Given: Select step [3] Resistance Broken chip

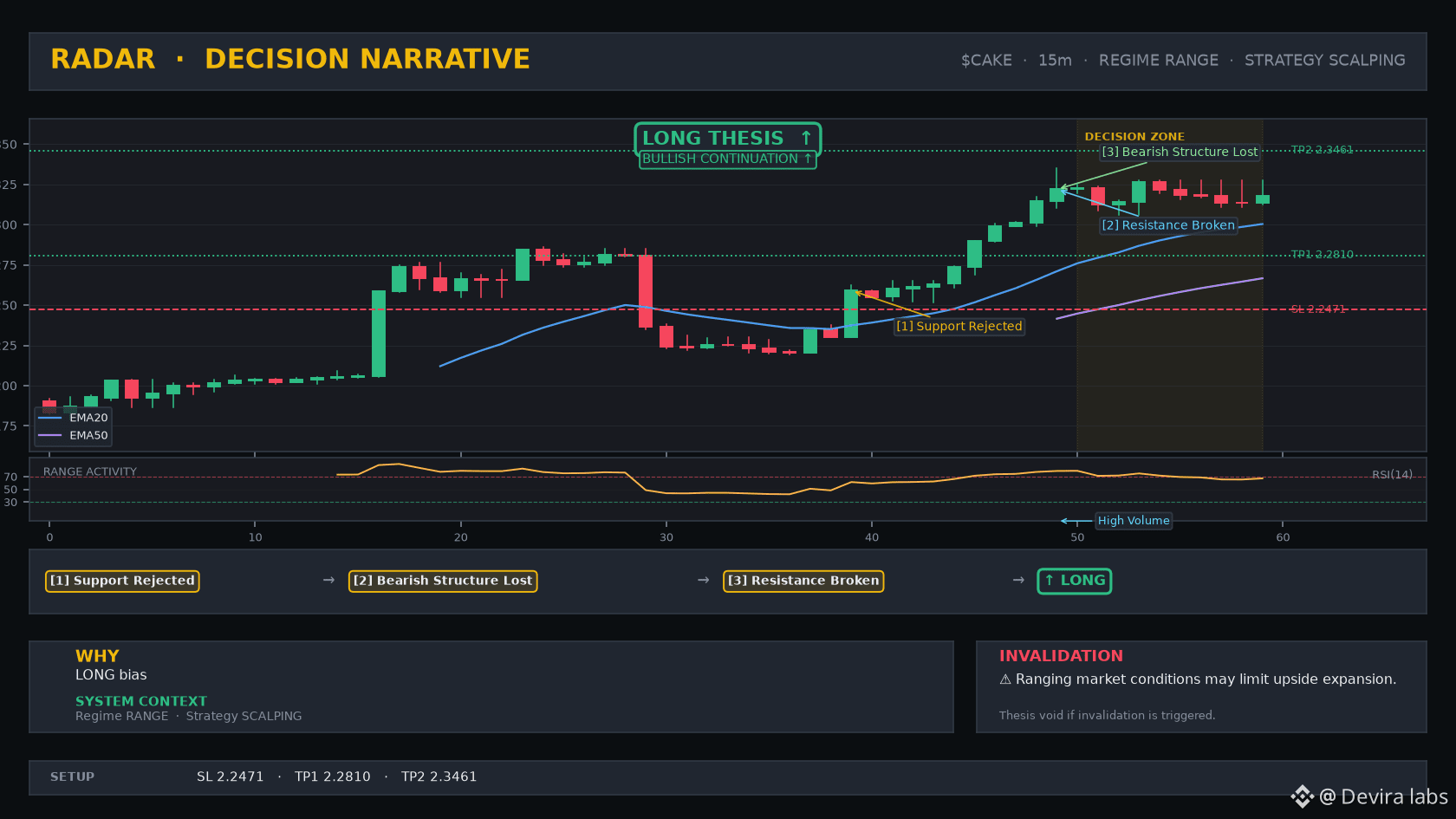Looking at the screenshot, I should click(803, 581).
